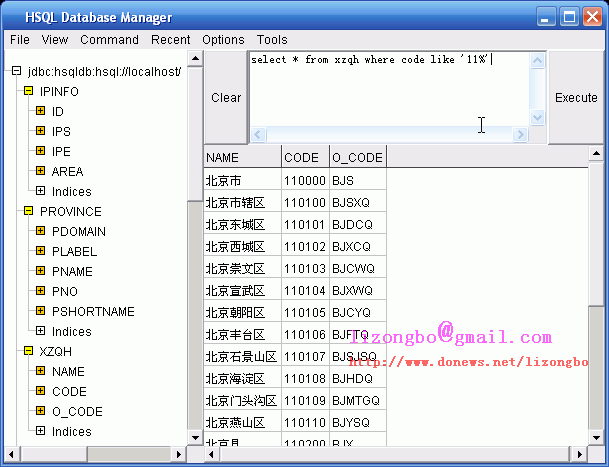Screen dimensions: 609x467
Task: Expand the O_CODE column in tree
Action: 41,412
